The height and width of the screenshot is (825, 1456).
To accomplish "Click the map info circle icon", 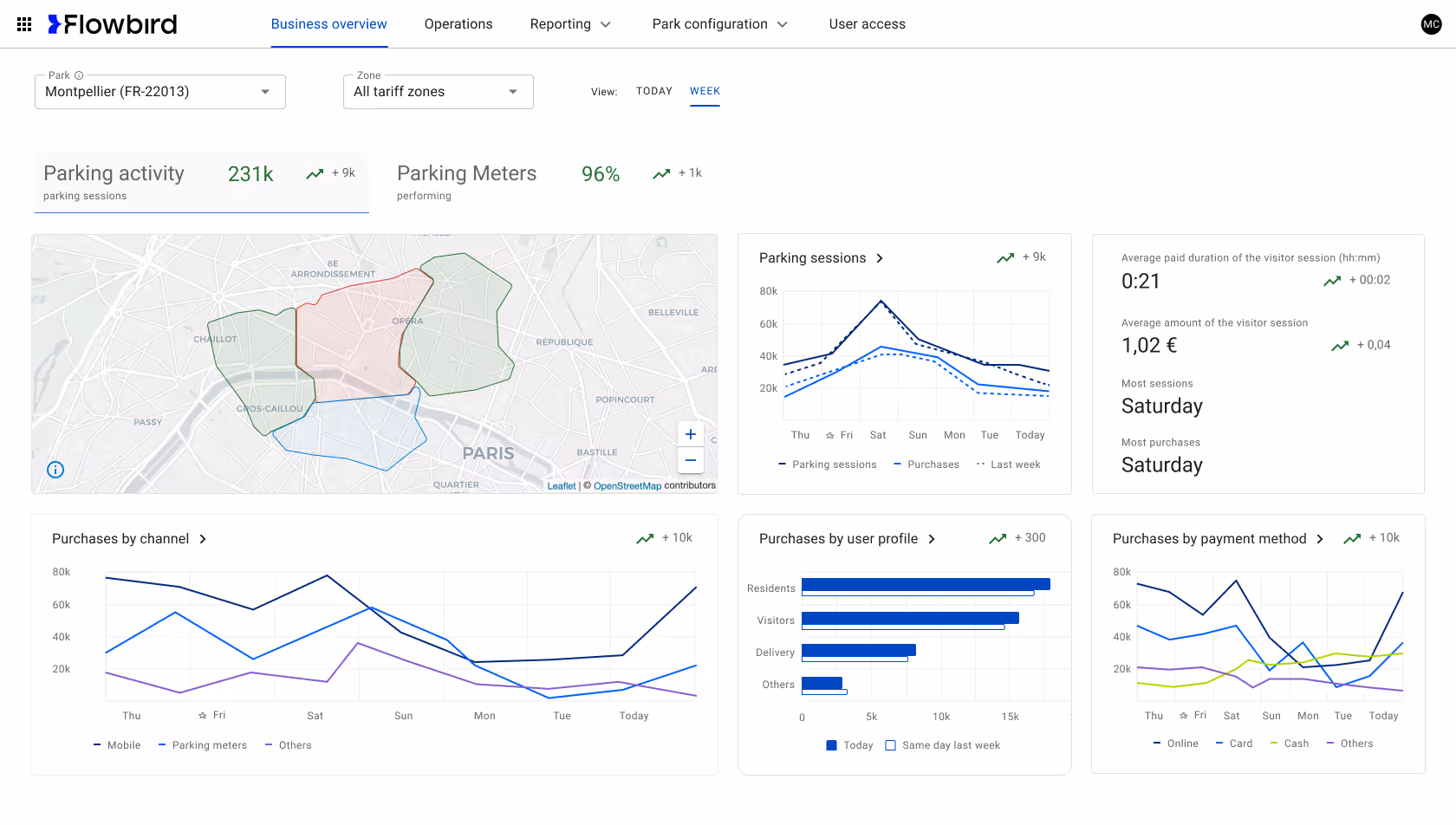I will point(55,470).
